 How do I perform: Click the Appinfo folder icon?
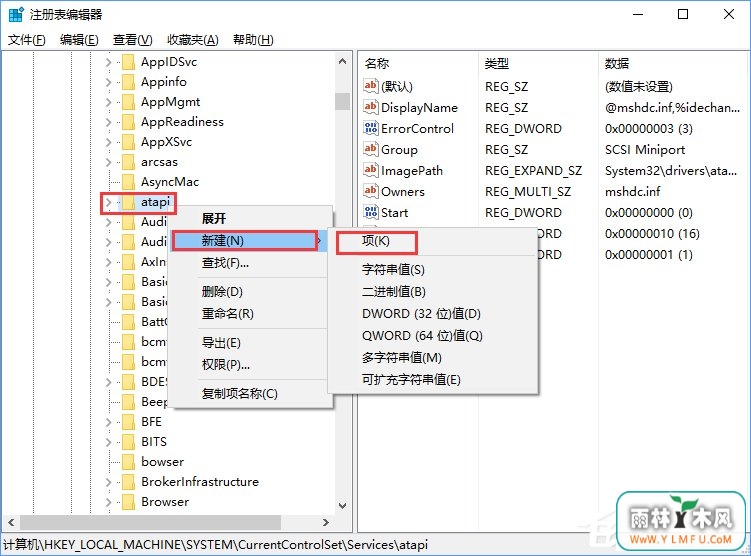coord(128,82)
